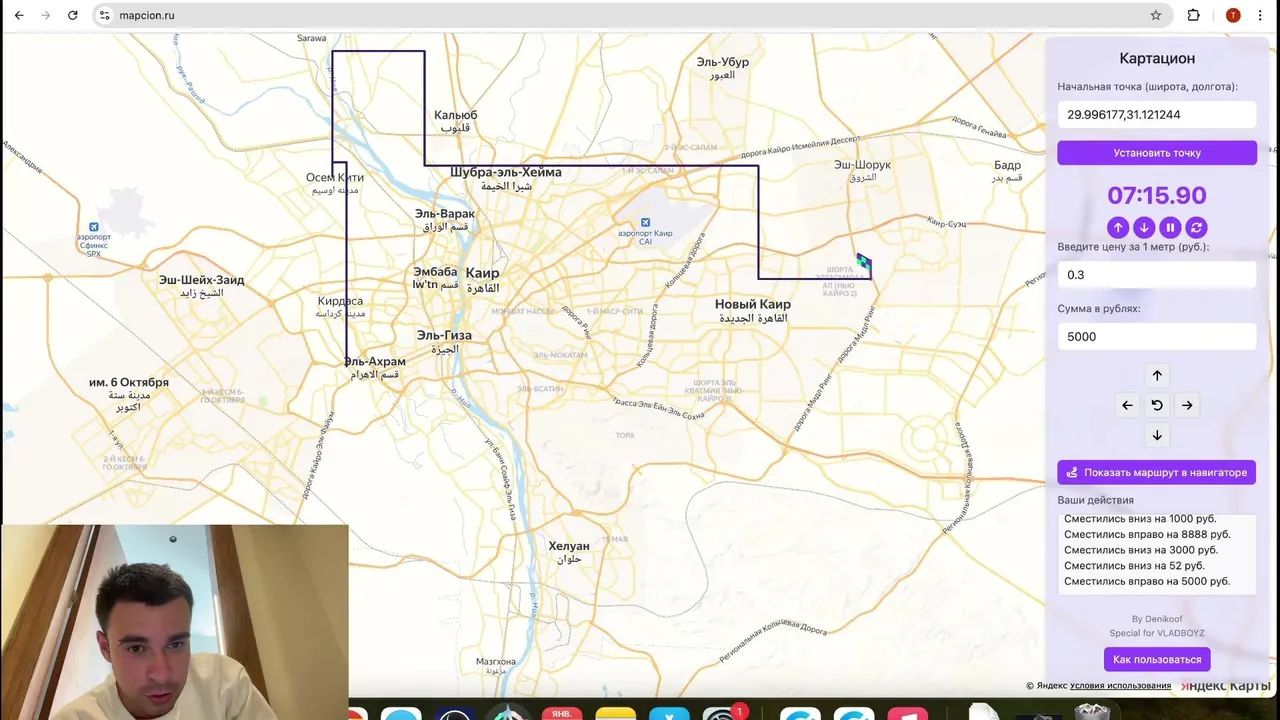Click the Эш-Шорук label on the map

862,165
